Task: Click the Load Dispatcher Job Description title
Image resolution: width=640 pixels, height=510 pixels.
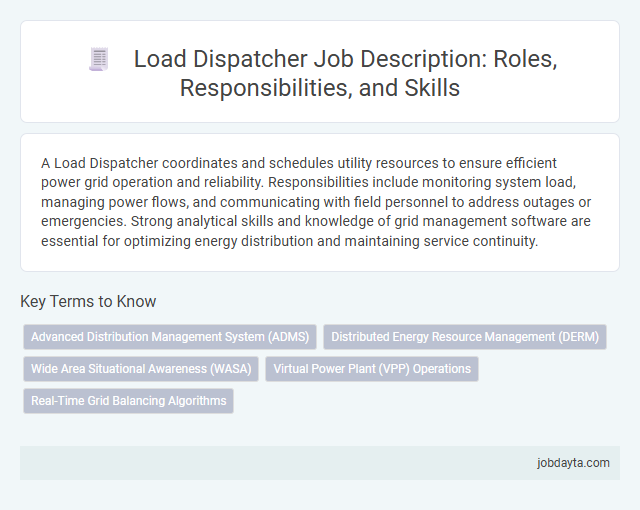Action: click(x=345, y=73)
